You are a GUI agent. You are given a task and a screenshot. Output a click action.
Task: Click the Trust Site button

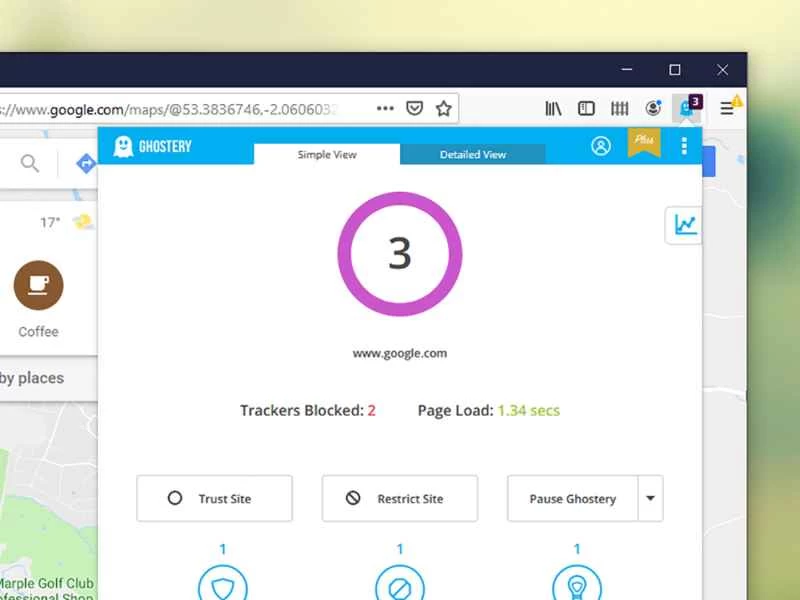click(214, 498)
